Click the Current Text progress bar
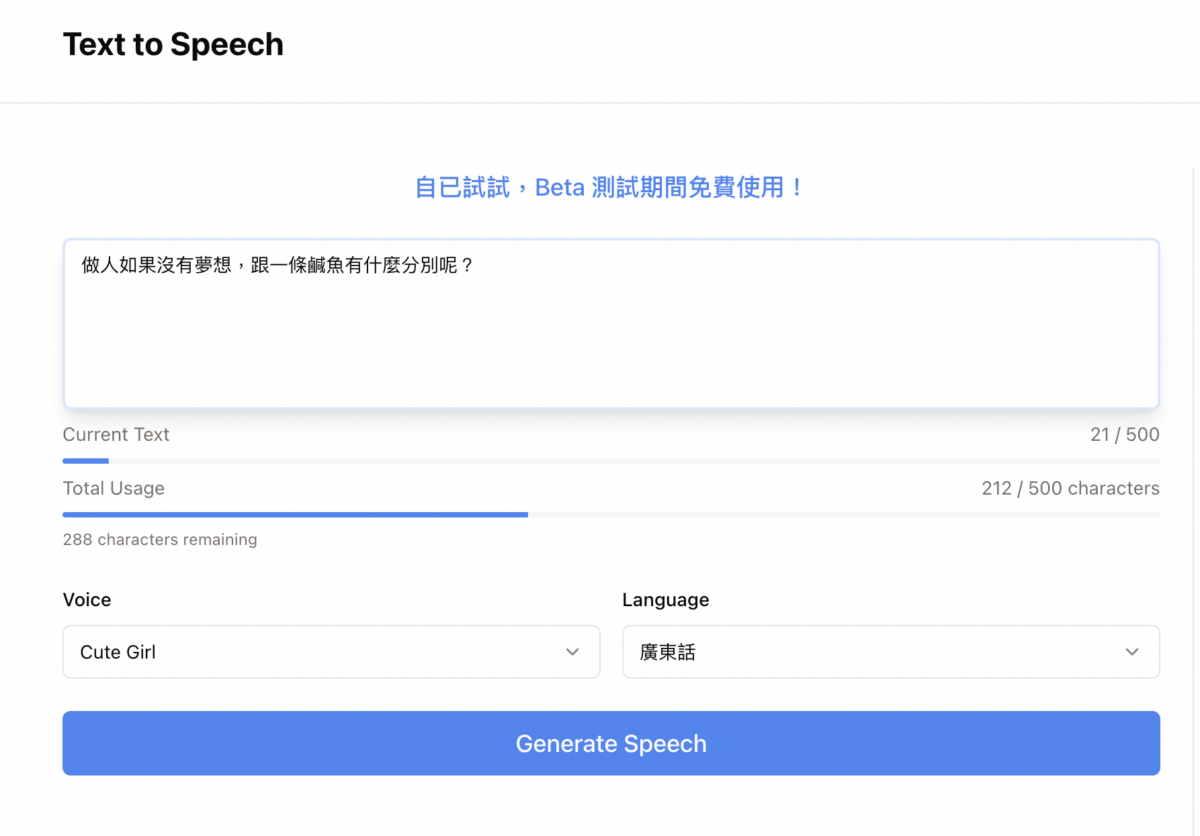This screenshot has height=836, width=1200. click(x=611, y=461)
